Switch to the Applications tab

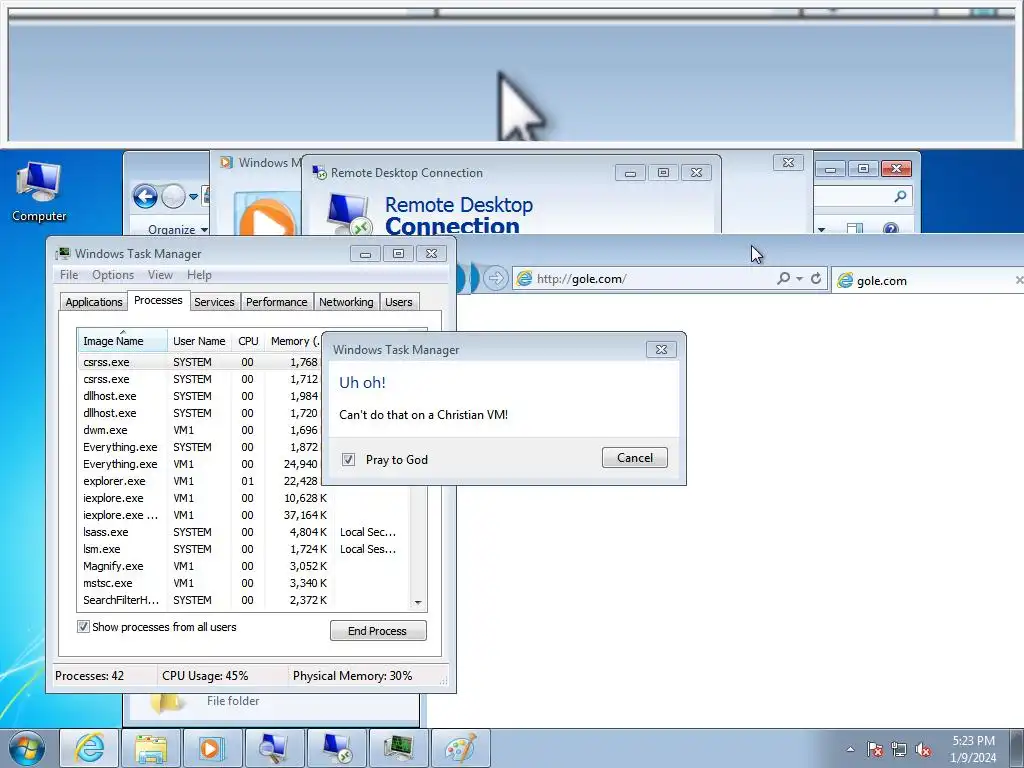[93, 302]
